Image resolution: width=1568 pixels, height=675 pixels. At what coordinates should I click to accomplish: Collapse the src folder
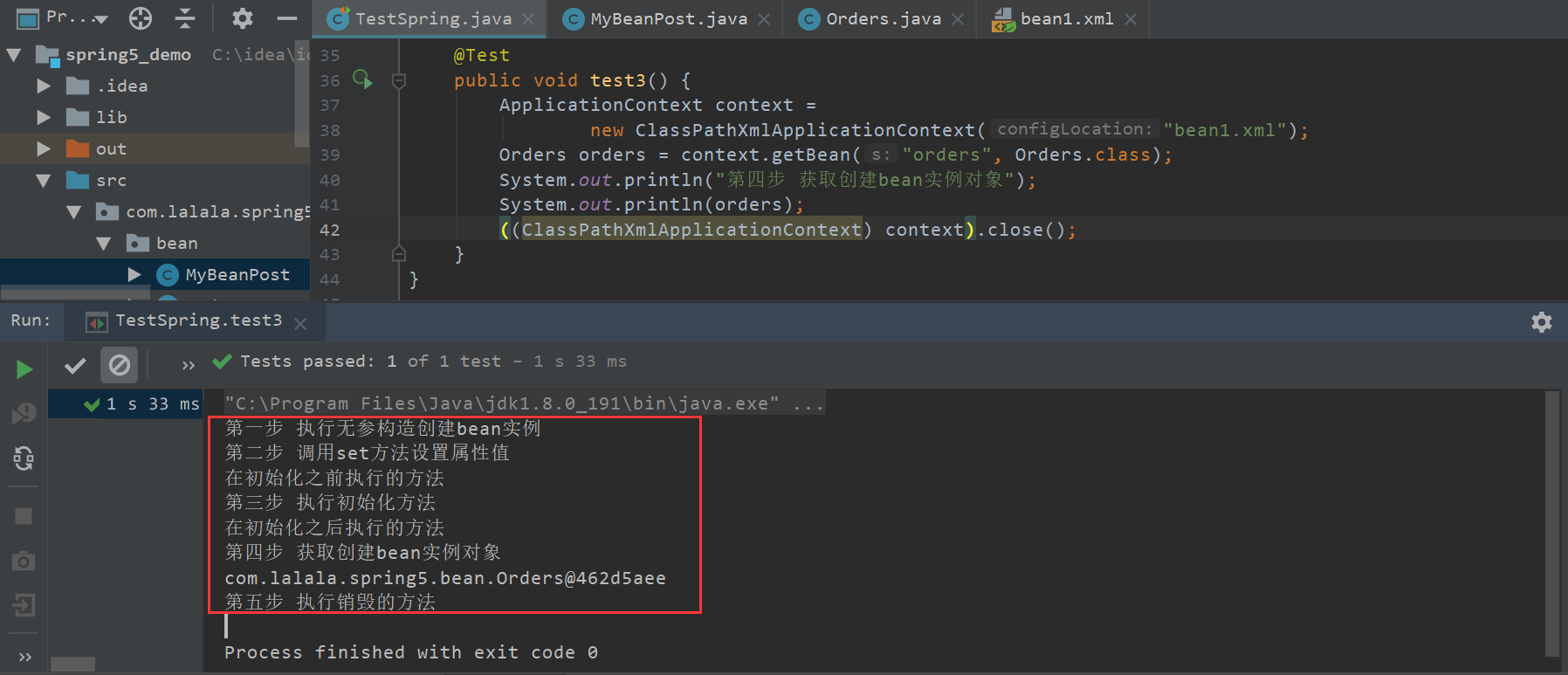coord(44,181)
